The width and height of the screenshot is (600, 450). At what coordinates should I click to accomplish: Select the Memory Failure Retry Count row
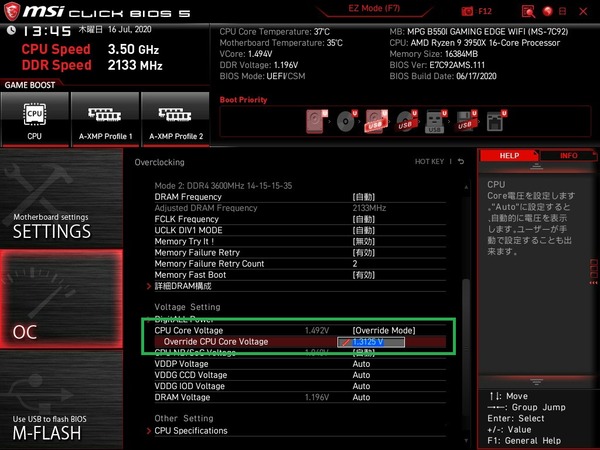(300, 264)
